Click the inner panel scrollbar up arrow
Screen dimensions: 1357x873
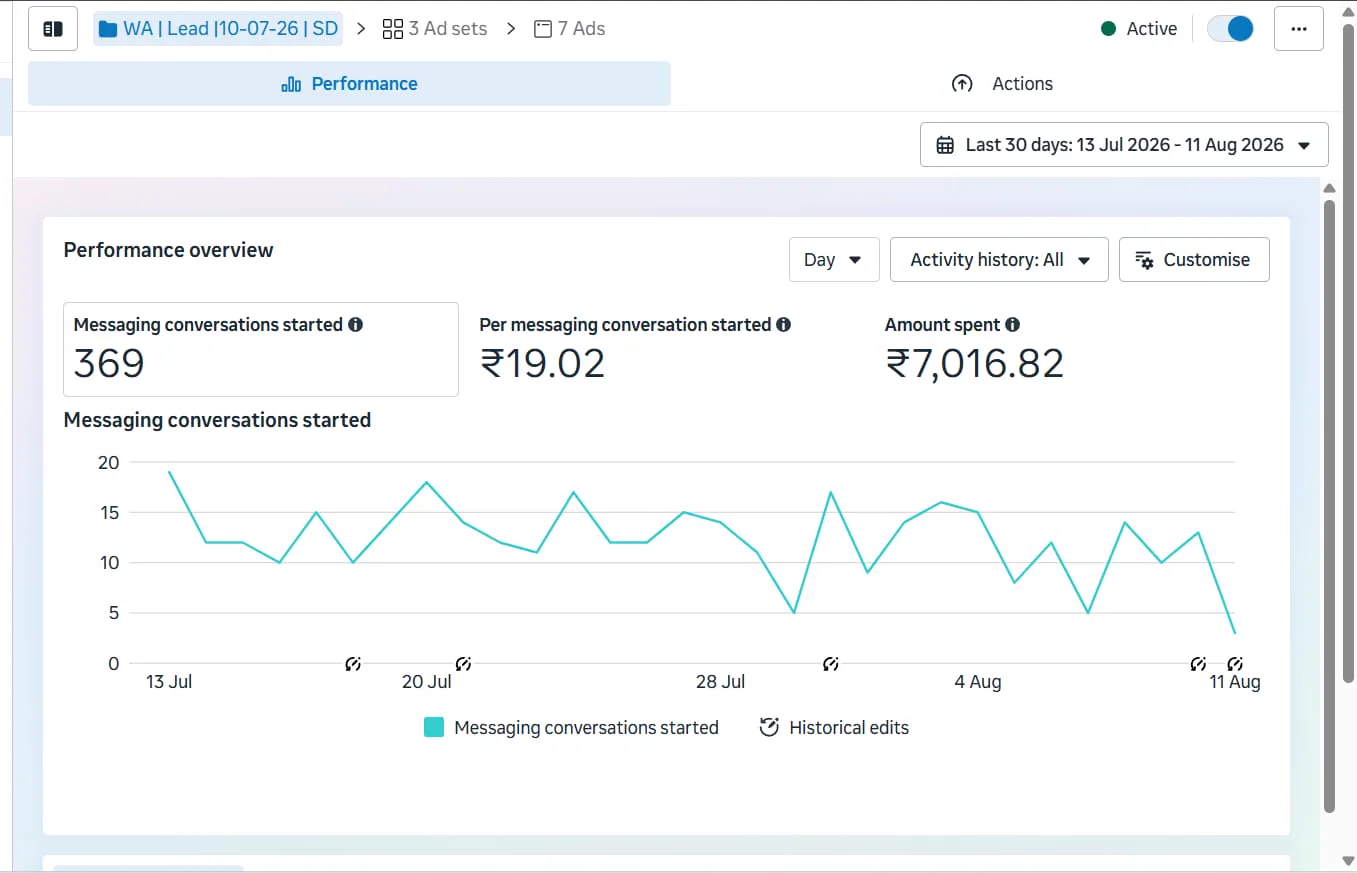click(1329, 188)
